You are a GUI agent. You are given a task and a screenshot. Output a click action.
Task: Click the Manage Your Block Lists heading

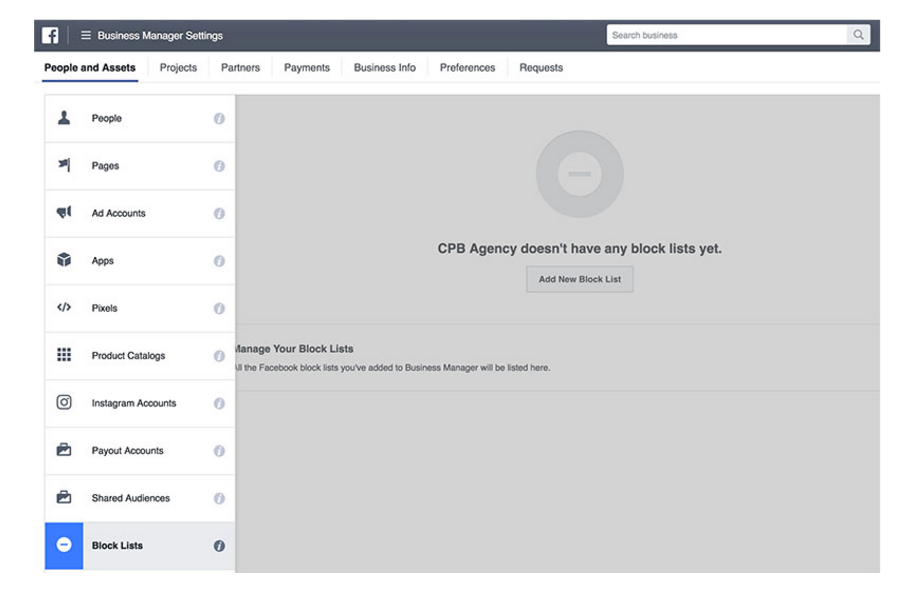(x=294, y=349)
